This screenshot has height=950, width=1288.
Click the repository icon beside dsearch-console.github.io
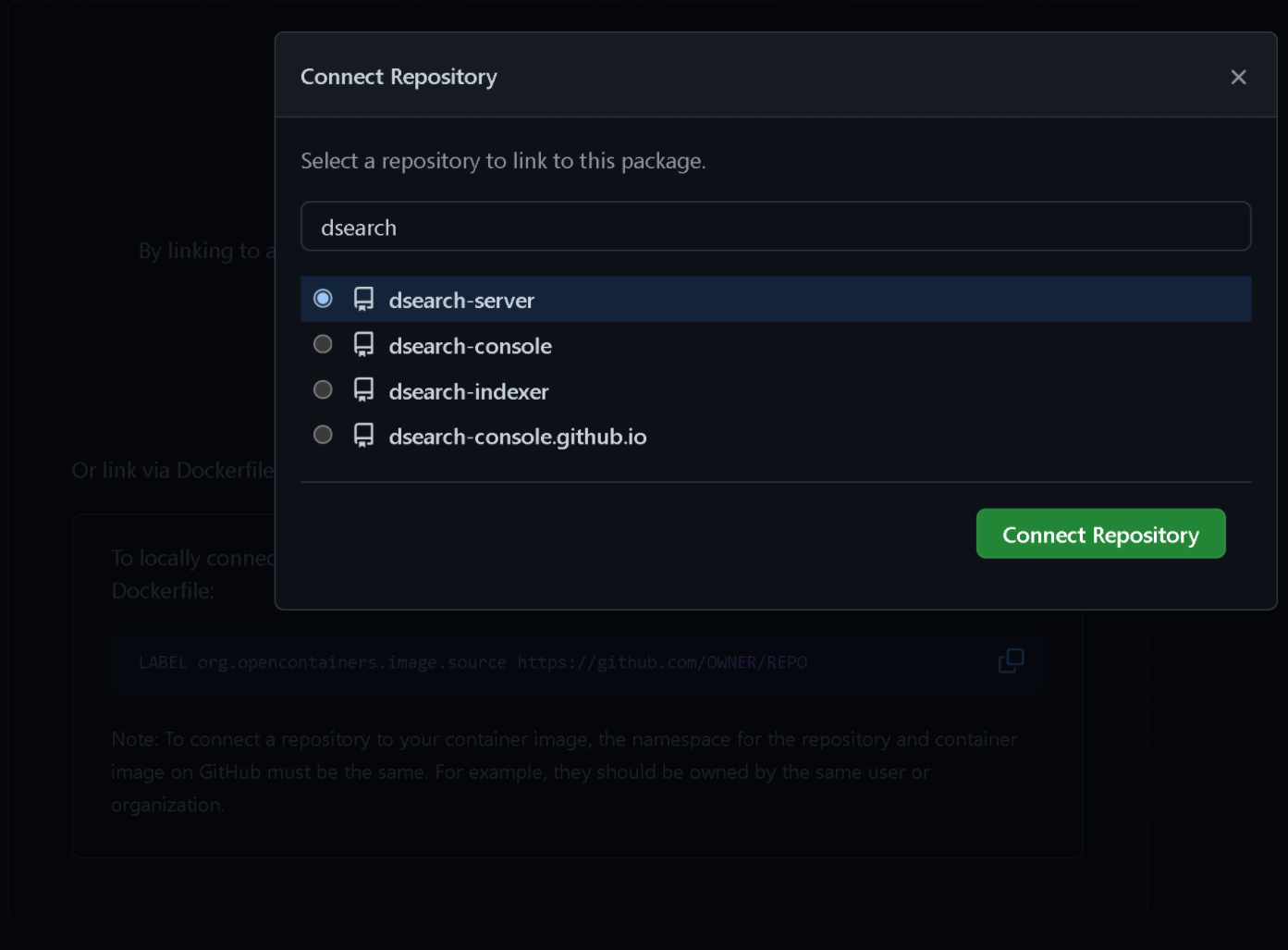(x=362, y=435)
